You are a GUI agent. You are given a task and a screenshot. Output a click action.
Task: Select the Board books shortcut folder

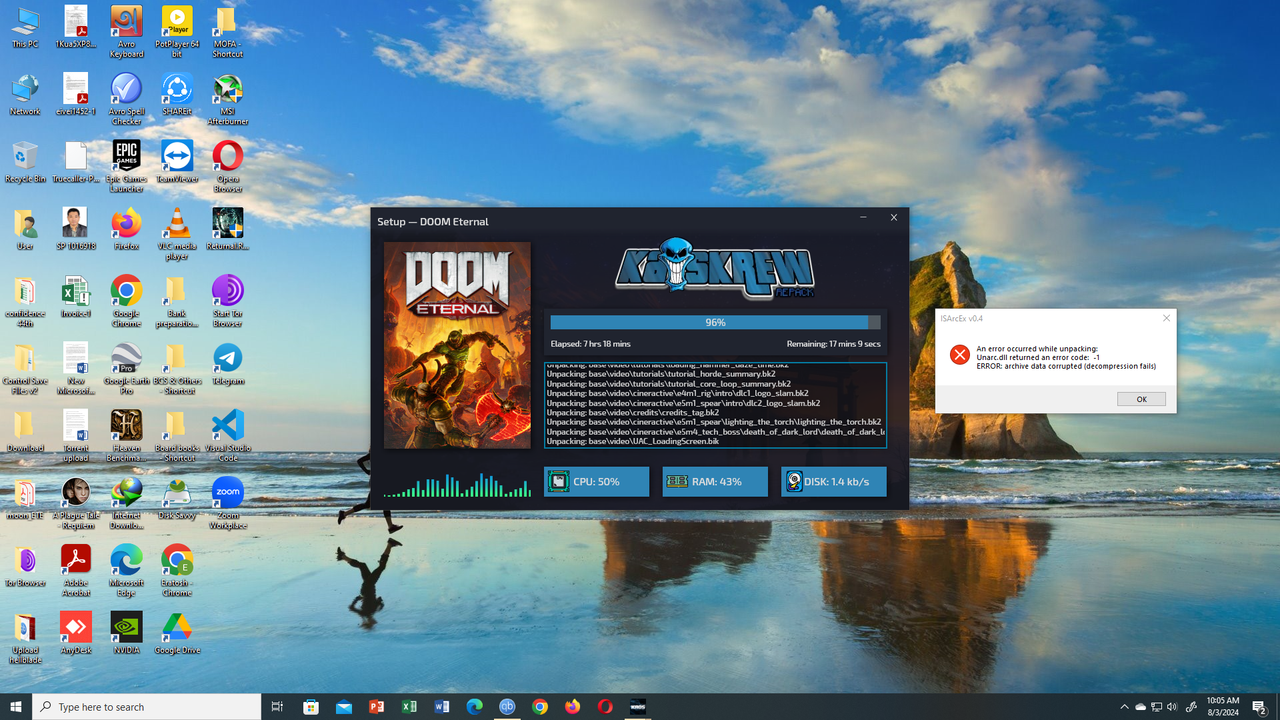tap(177, 436)
